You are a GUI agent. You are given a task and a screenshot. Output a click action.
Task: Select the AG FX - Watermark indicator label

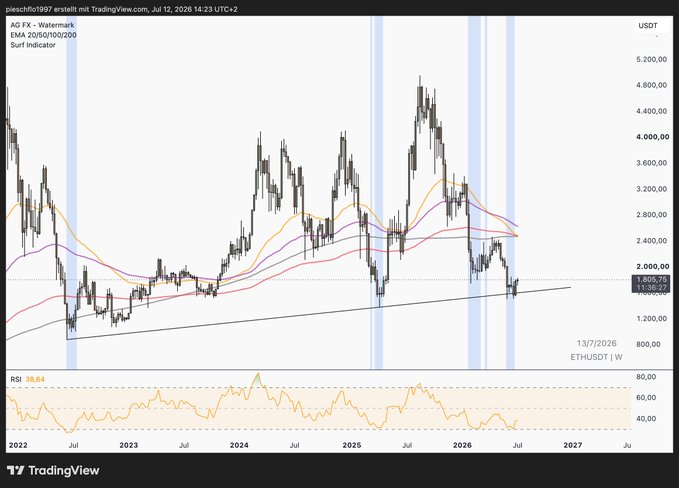(x=42, y=25)
